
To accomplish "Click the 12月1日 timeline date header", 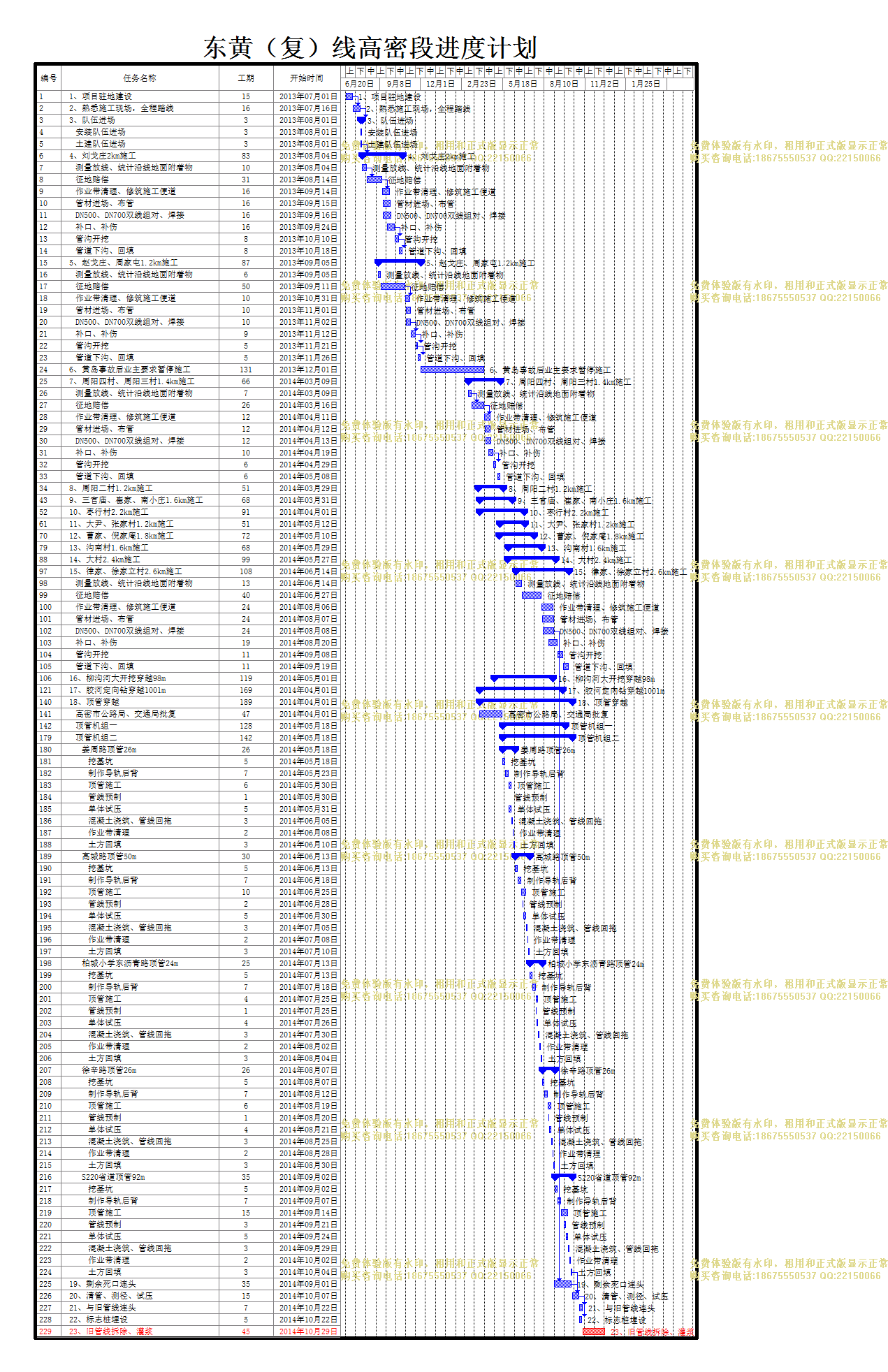I will coord(440,84).
